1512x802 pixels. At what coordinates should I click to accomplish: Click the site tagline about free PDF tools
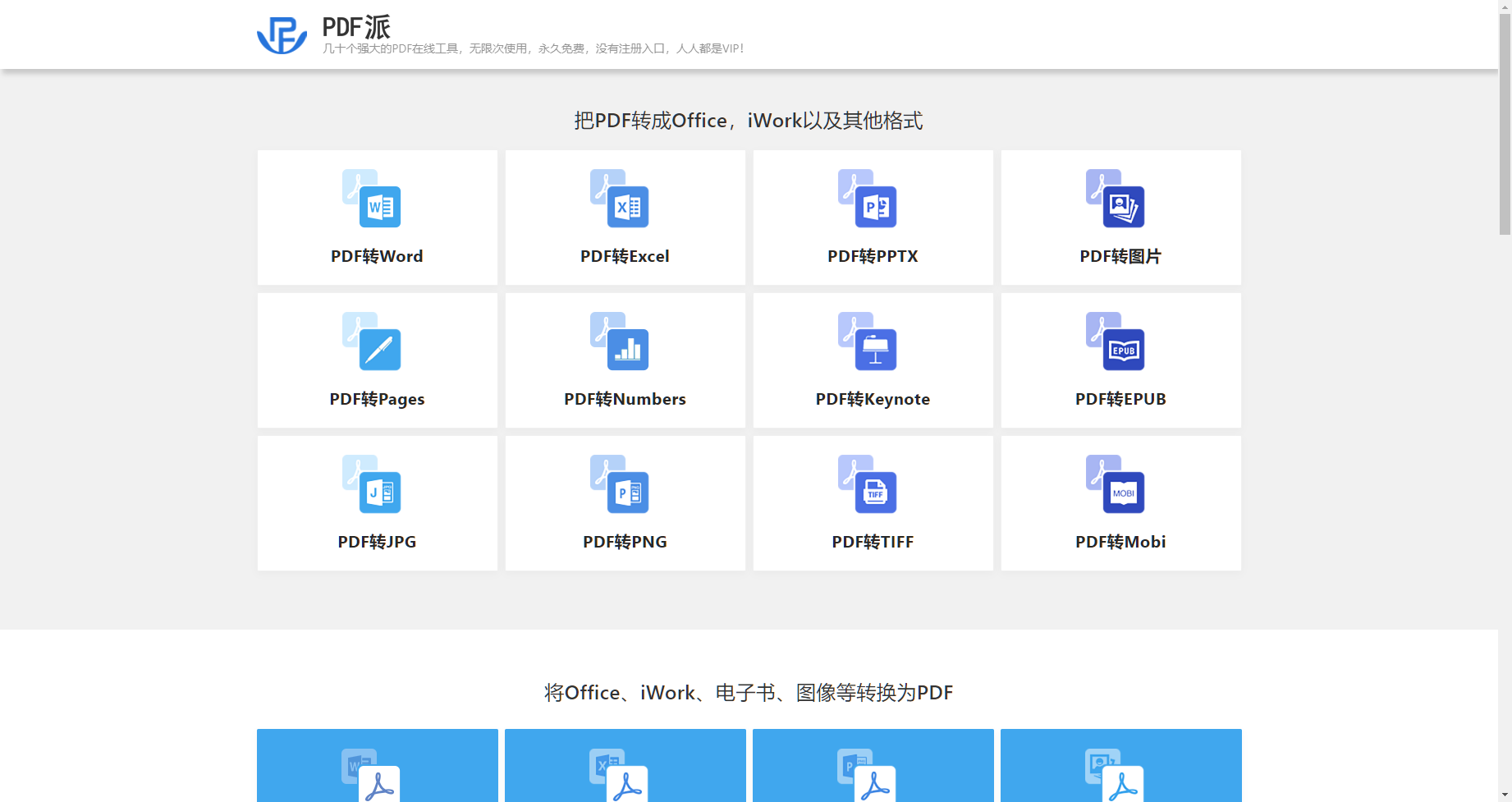pos(534,48)
